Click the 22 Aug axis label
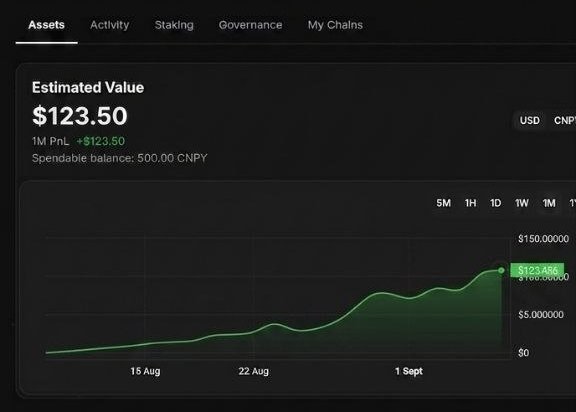This screenshot has height=412, width=576. [253, 371]
